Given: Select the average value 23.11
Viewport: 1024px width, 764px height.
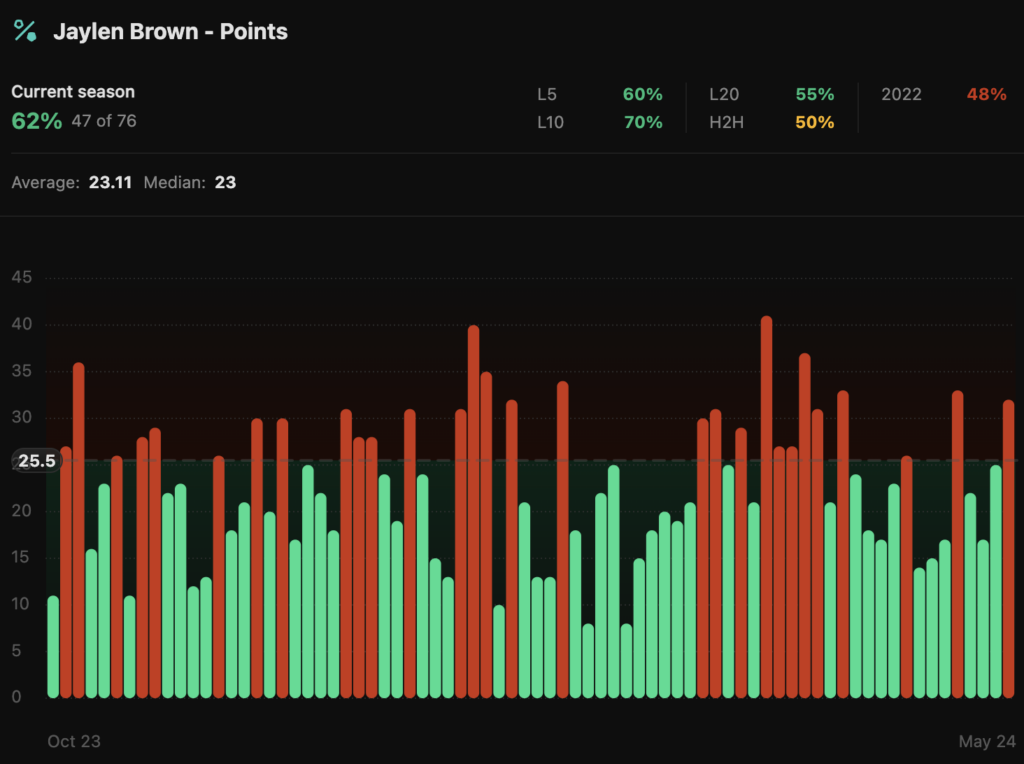Looking at the screenshot, I should coord(110,183).
